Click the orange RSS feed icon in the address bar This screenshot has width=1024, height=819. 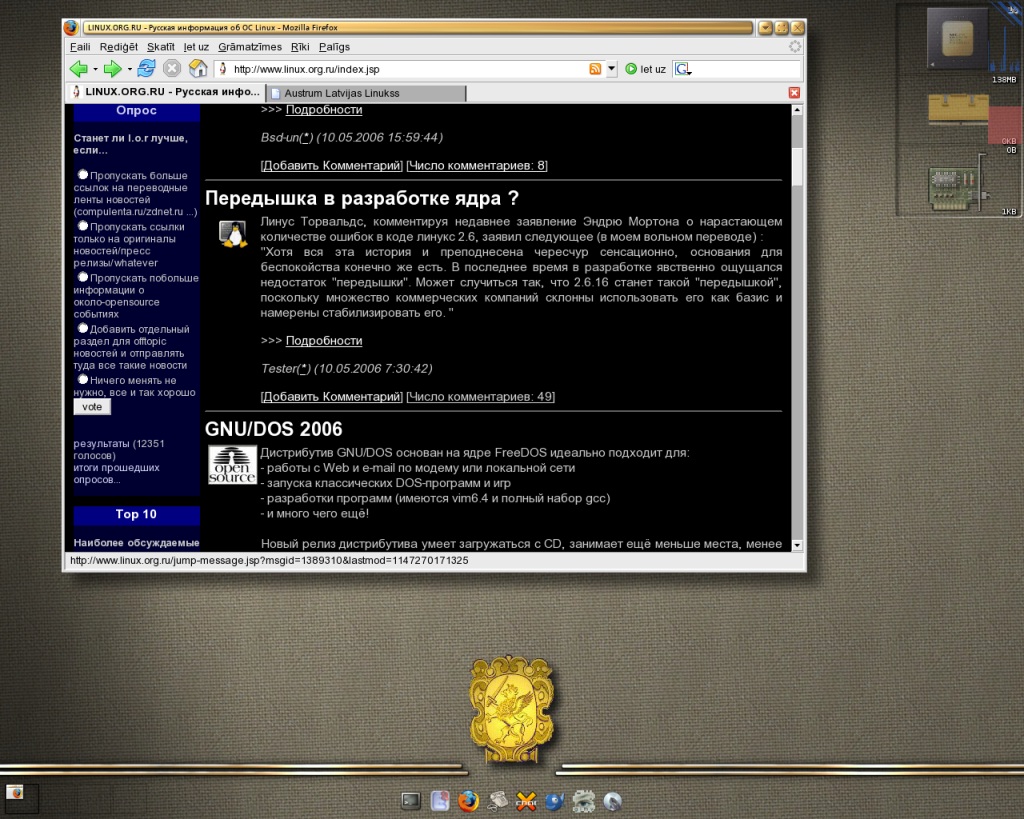[595, 69]
